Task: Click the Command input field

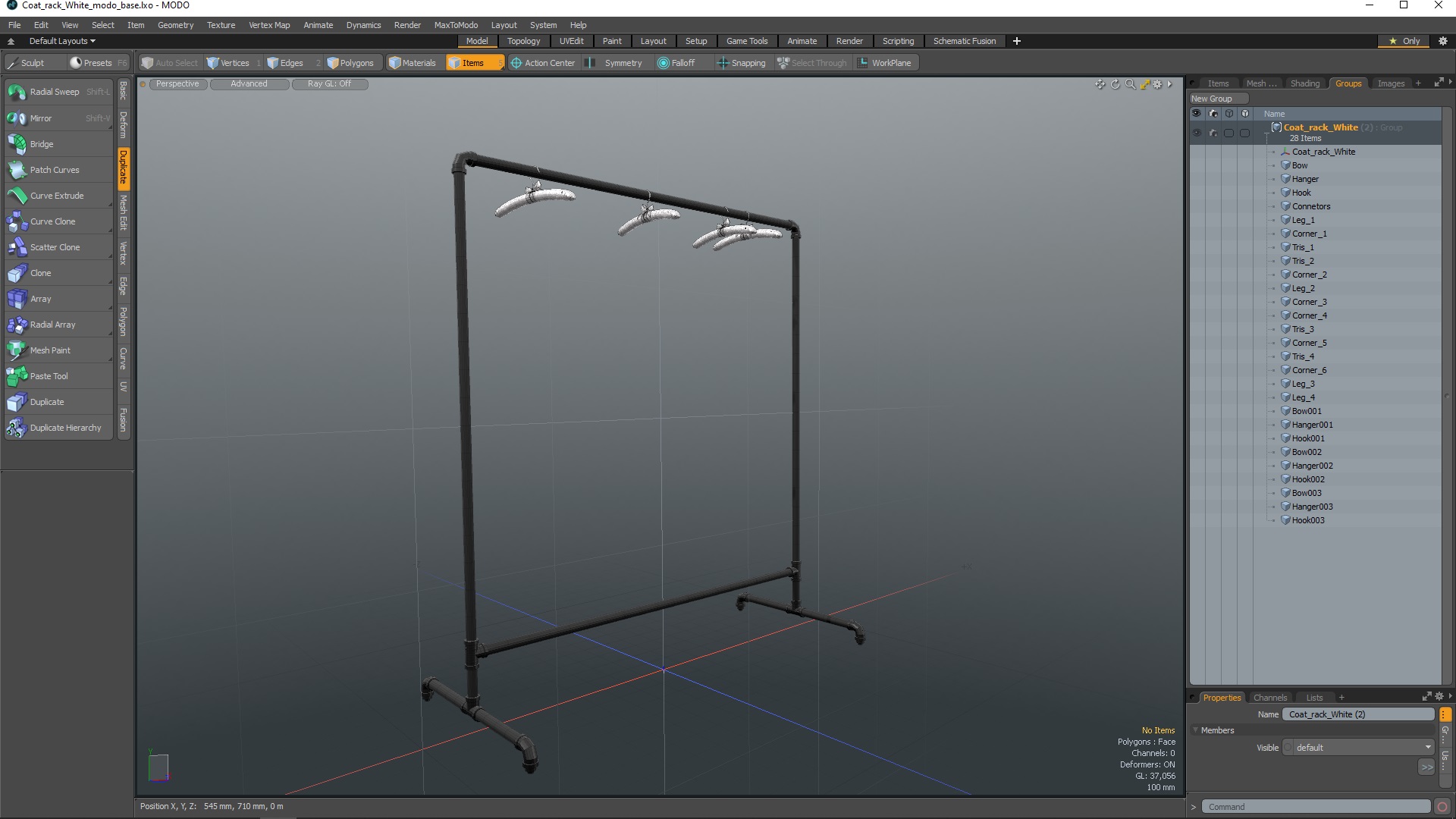Action: click(1315, 807)
